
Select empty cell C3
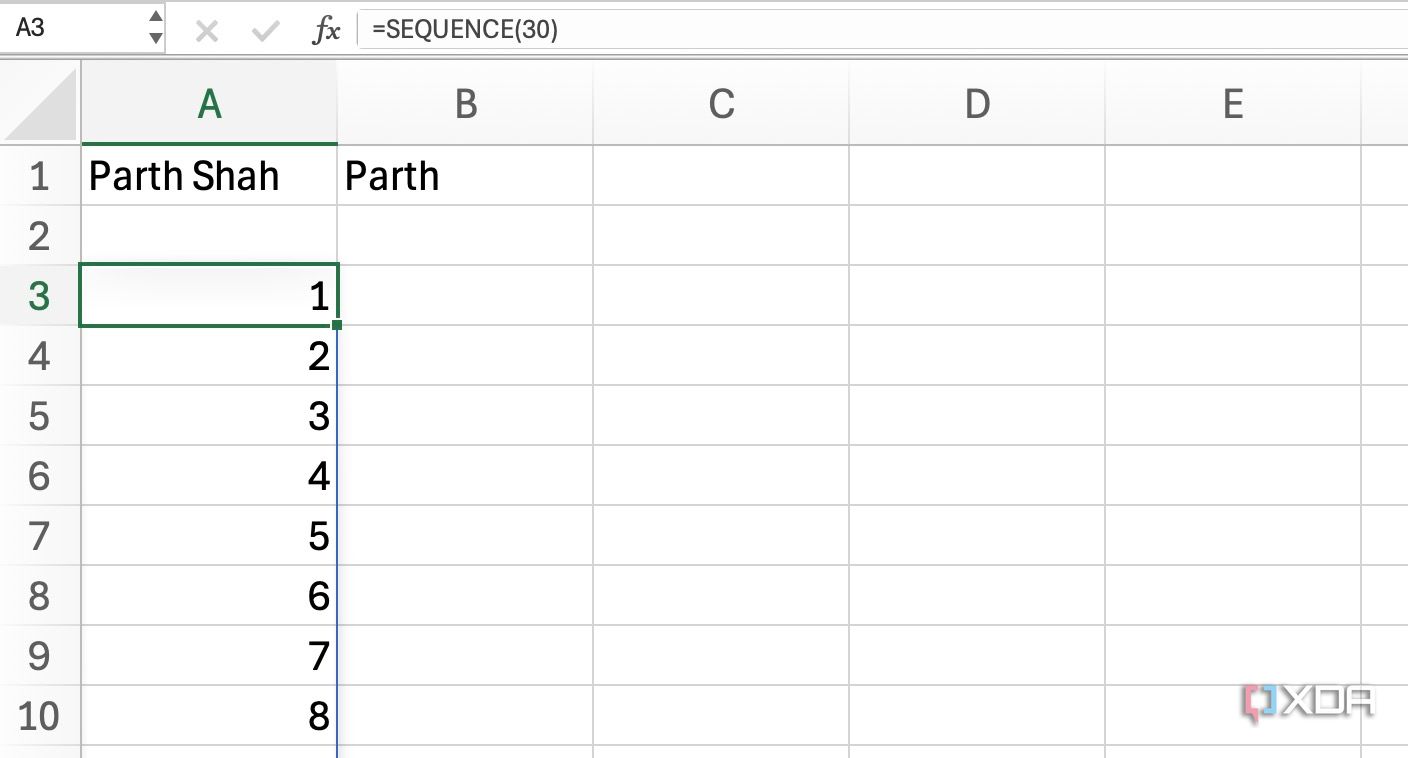pos(721,296)
